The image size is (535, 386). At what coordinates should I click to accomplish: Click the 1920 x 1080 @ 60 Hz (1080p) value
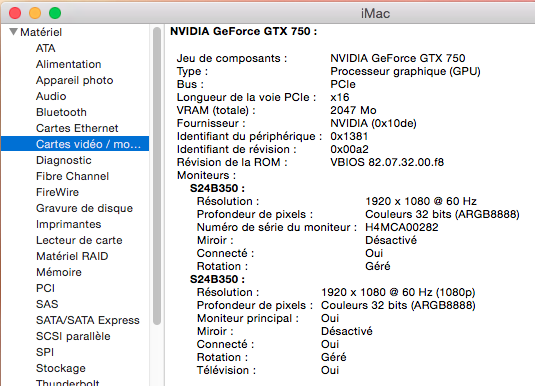pos(398,292)
